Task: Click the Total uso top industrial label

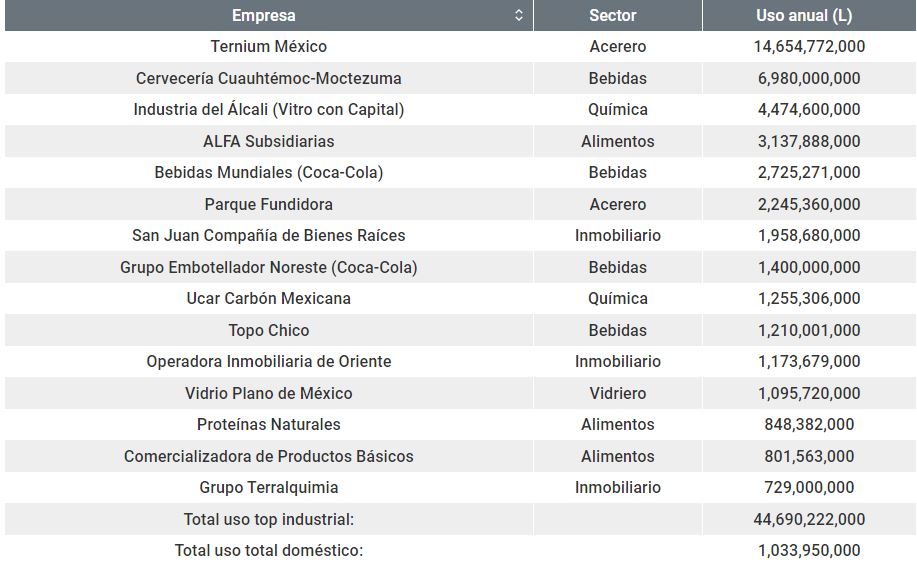Action: pos(268,519)
